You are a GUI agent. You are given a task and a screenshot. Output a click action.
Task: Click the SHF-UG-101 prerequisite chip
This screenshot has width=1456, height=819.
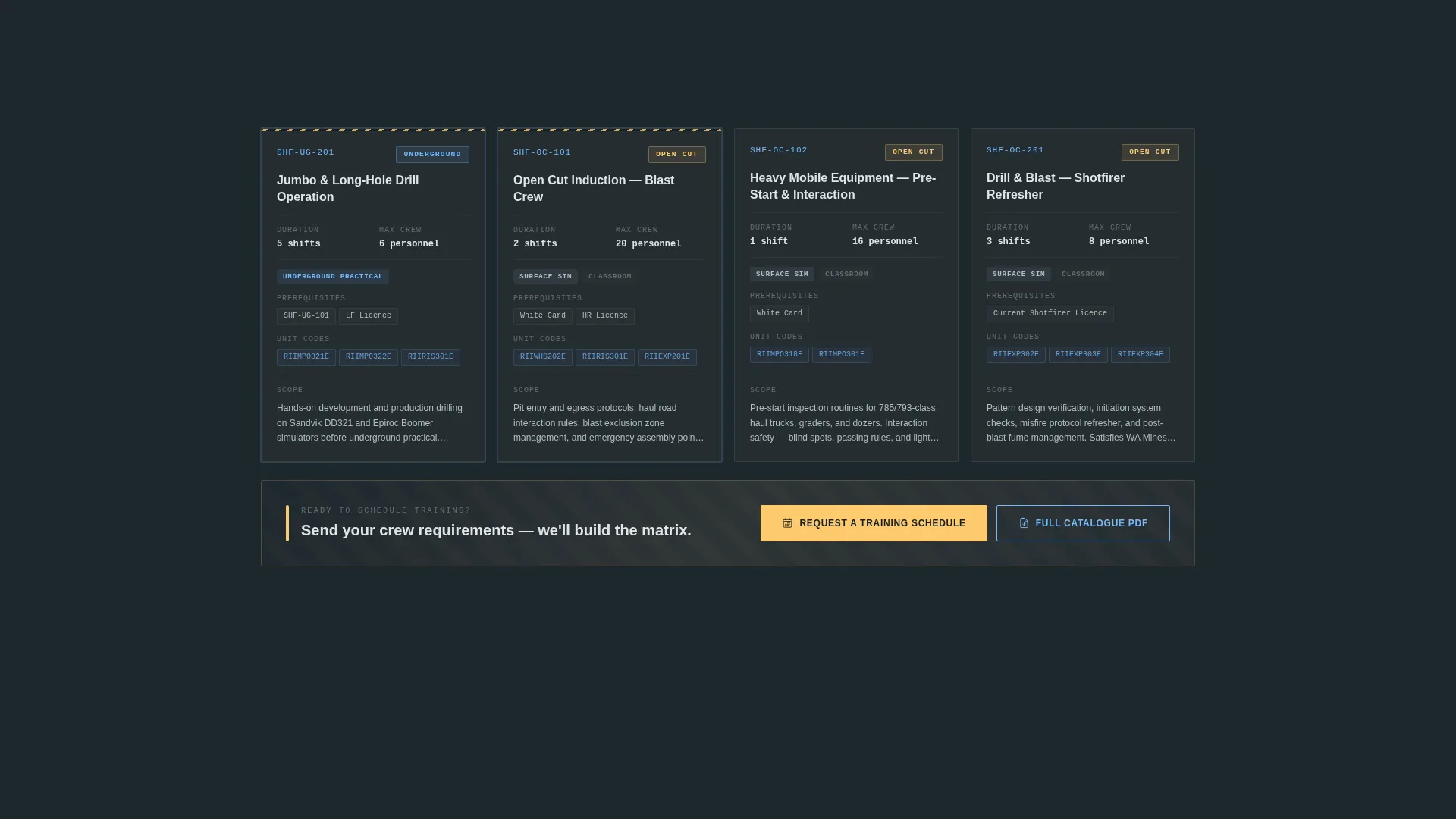click(x=306, y=316)
